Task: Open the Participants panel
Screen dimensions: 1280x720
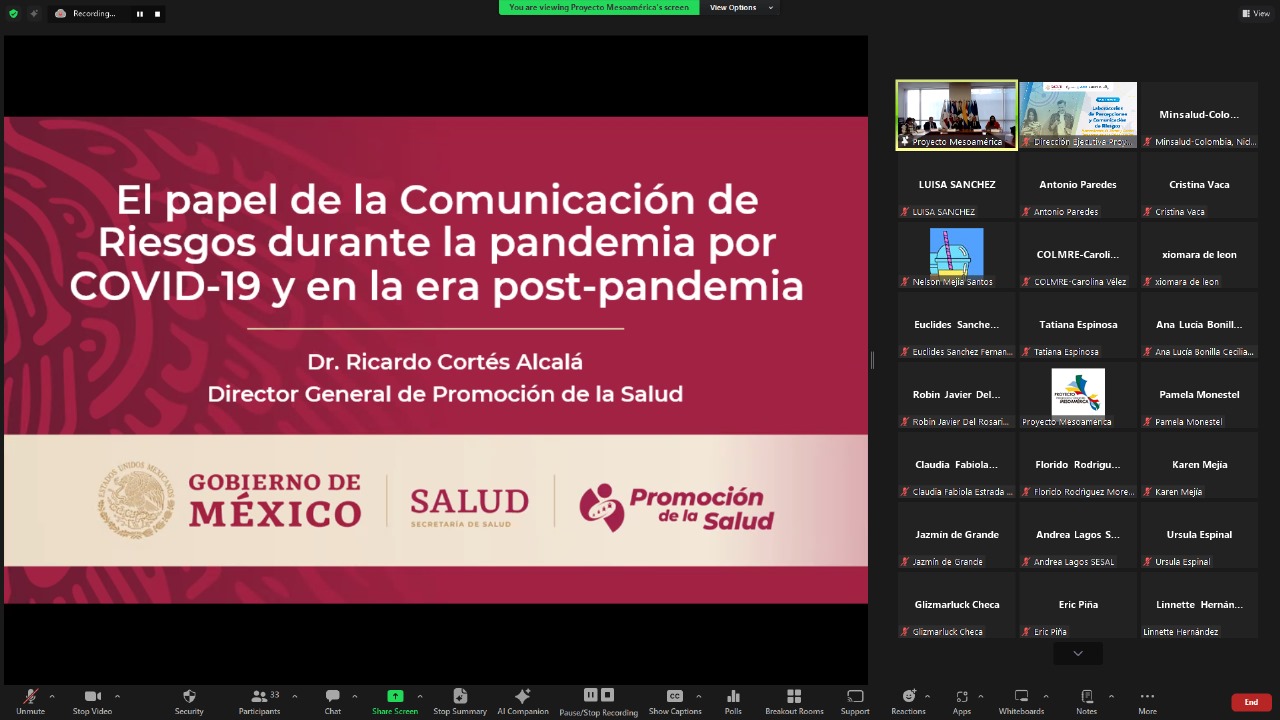Action: coord(259,701)
